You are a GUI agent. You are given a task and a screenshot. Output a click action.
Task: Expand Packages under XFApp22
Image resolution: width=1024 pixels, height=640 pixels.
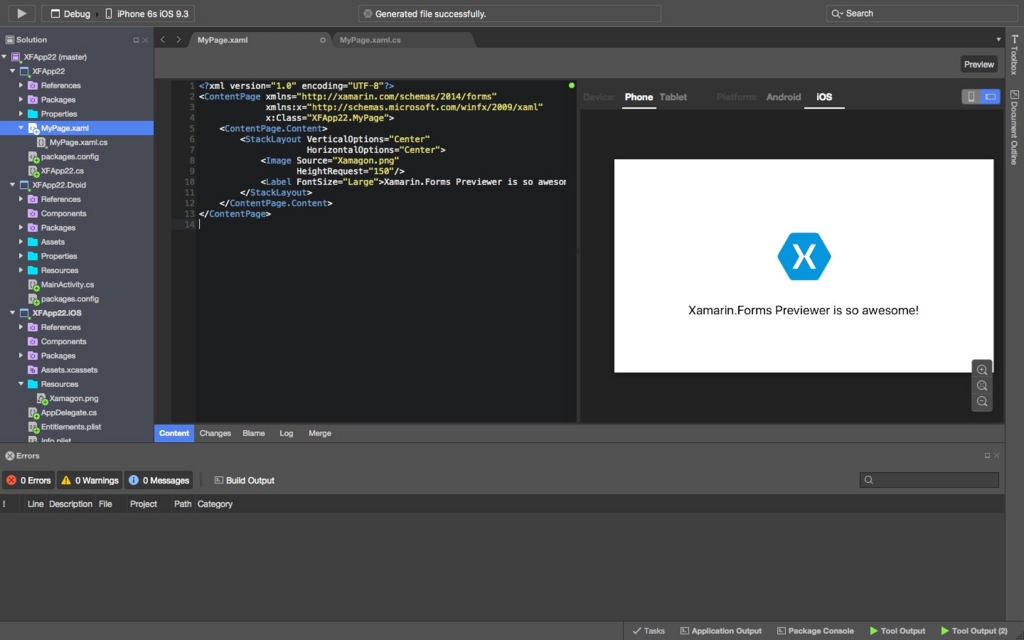21,100
